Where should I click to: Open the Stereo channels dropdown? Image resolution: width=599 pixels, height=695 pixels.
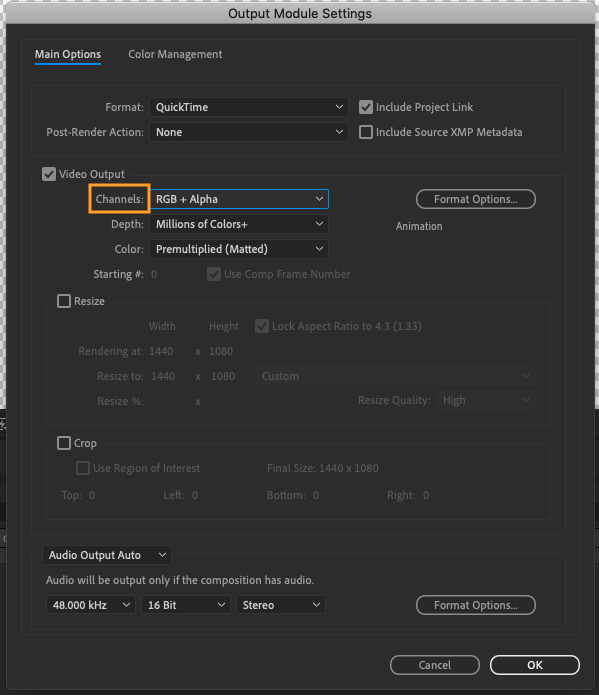pos(281,605)
